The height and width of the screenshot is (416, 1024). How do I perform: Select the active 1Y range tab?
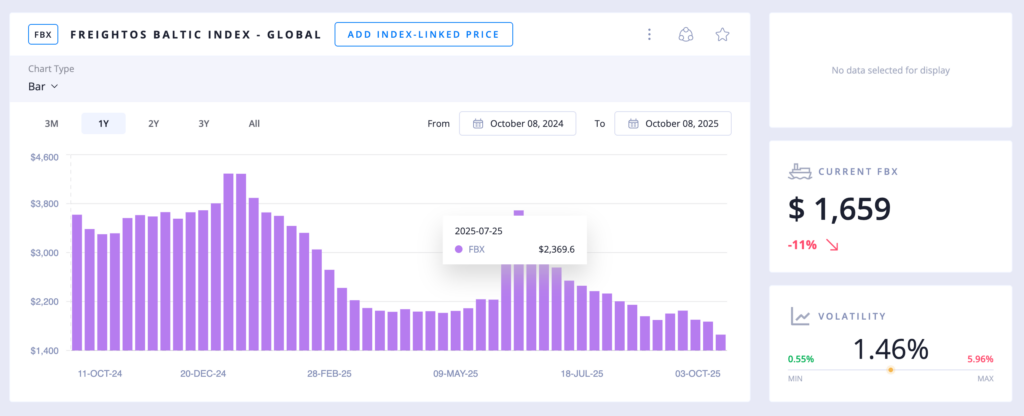click(103, 124)
